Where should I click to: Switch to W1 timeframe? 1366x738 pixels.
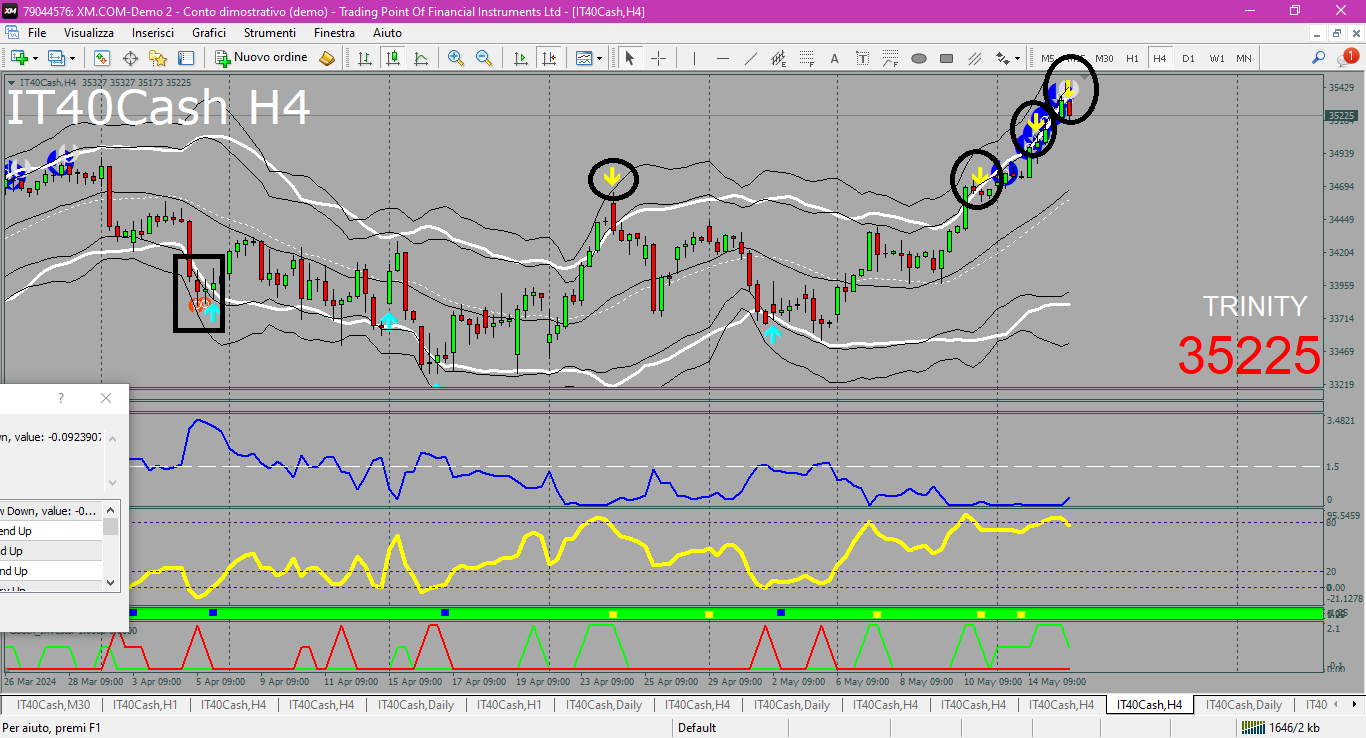[1216, 58]
